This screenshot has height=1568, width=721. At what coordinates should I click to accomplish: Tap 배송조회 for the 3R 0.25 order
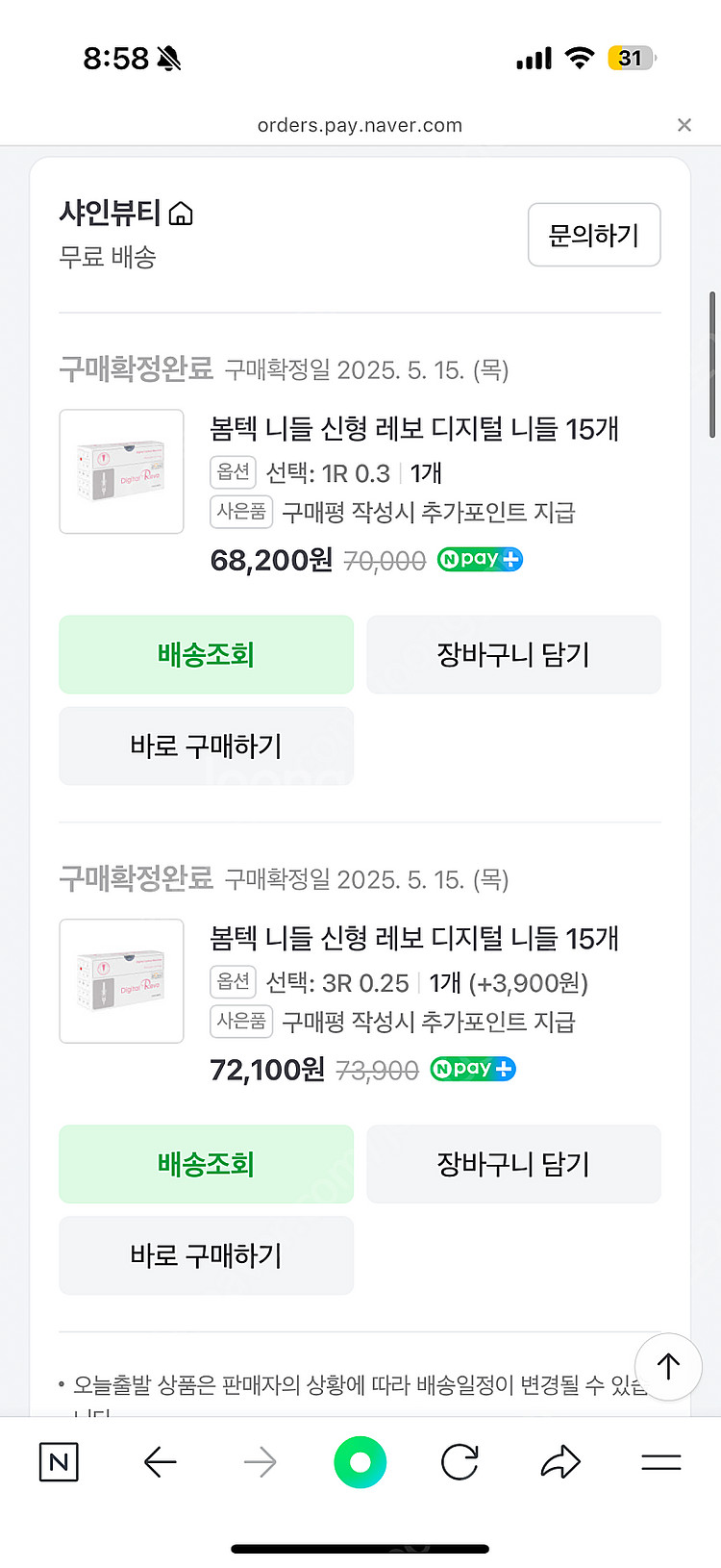pyautogui.click(x=206, y=1165)
